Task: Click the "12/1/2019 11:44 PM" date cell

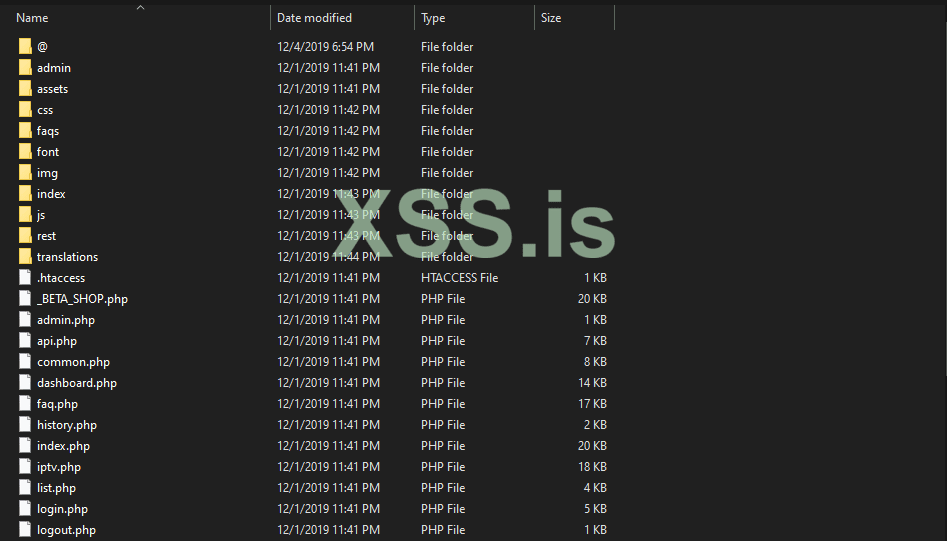Action: pyautogui.click(x=328, y=257)
